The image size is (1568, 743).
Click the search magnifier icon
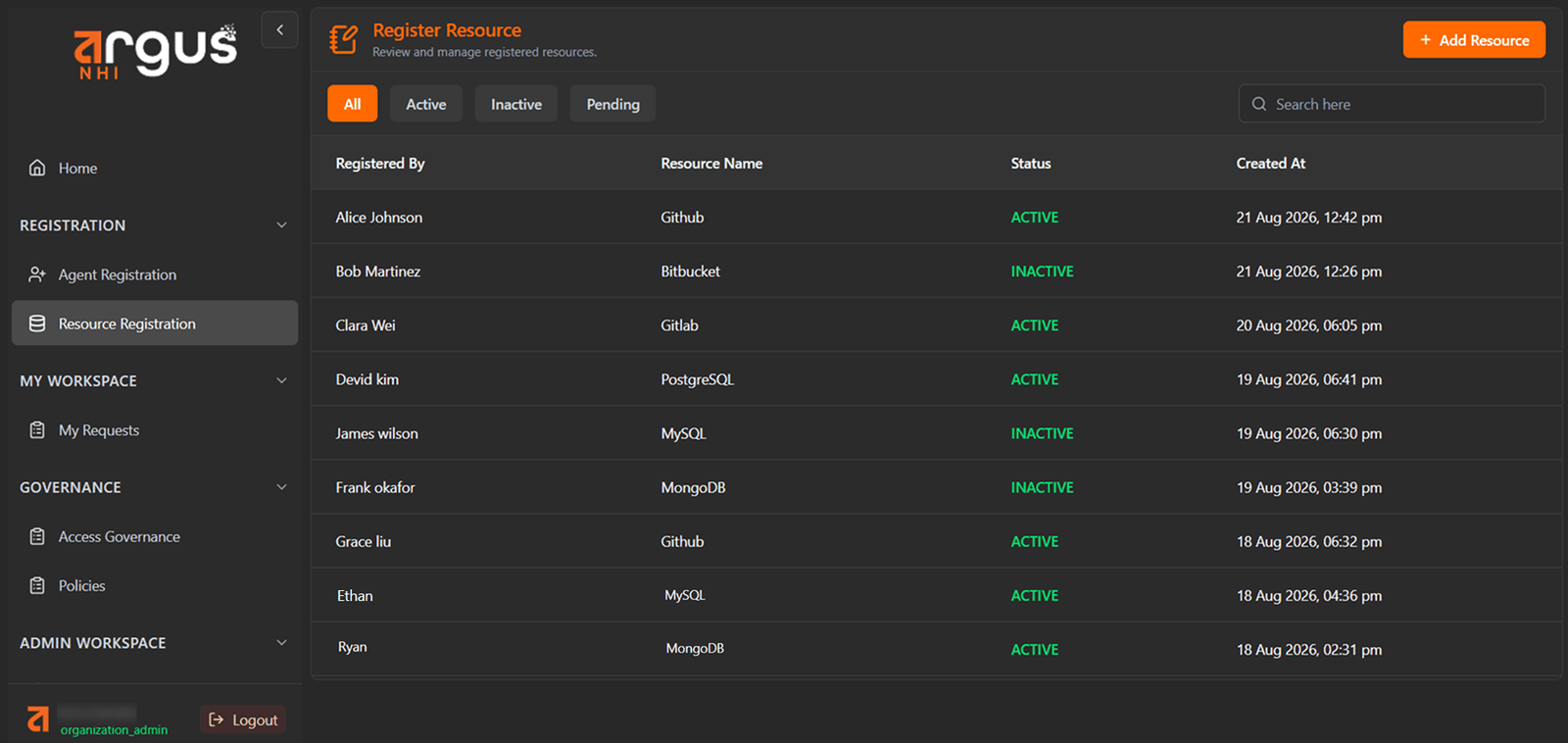pos(1259,104)
